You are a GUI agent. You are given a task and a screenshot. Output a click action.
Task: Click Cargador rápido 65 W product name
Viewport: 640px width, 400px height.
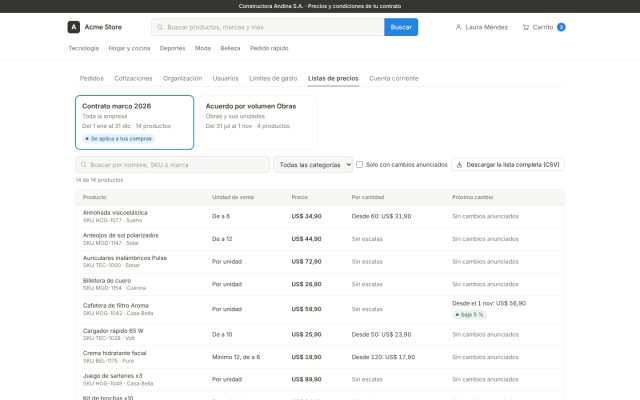click(x=113, y=331)
